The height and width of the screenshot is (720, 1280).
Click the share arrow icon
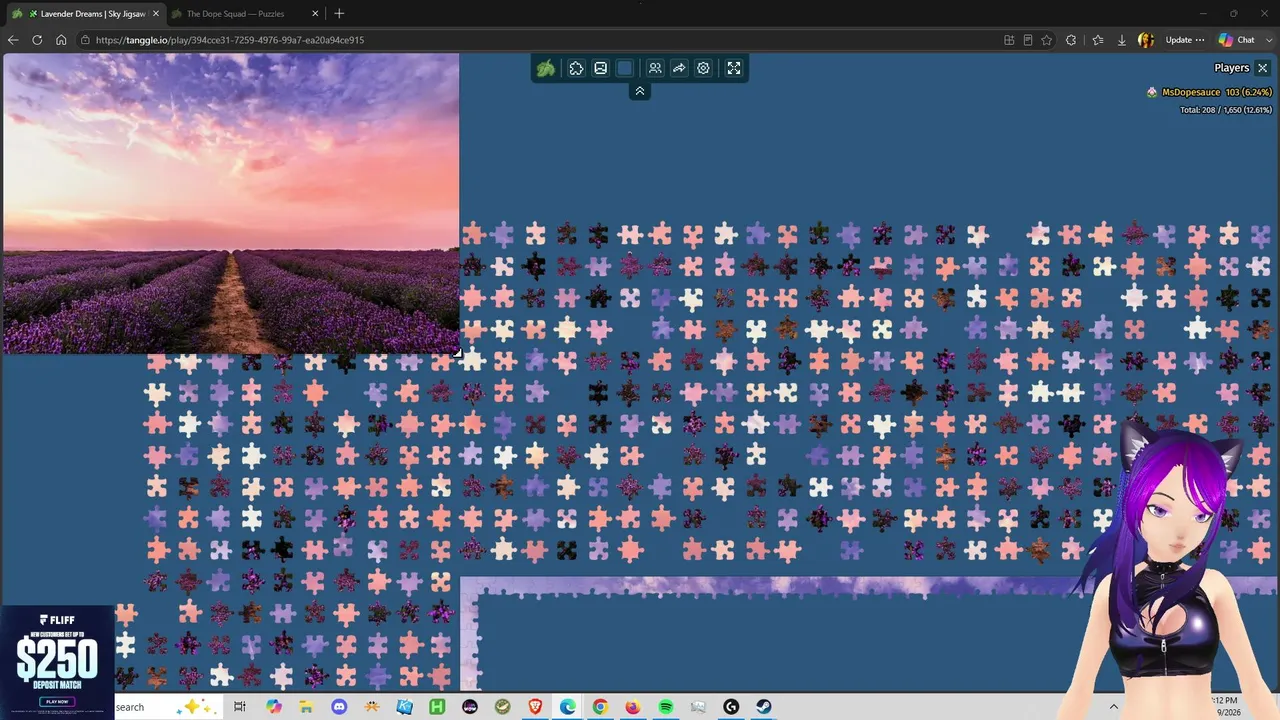(x=679, y=68)
